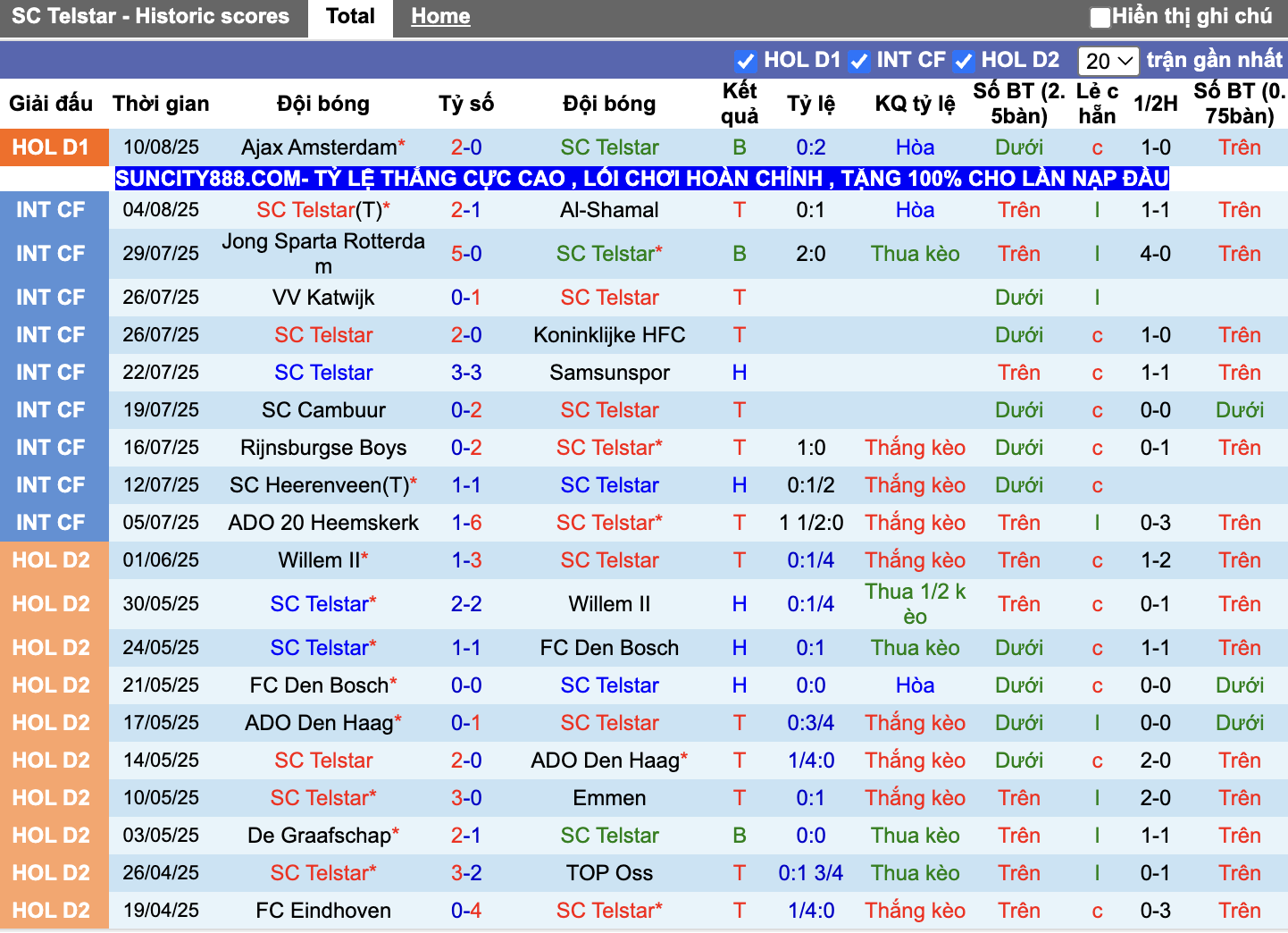Click the 0:1 3/4 odds on 26/04/25

pyautogui.click(x=811, y=873)
